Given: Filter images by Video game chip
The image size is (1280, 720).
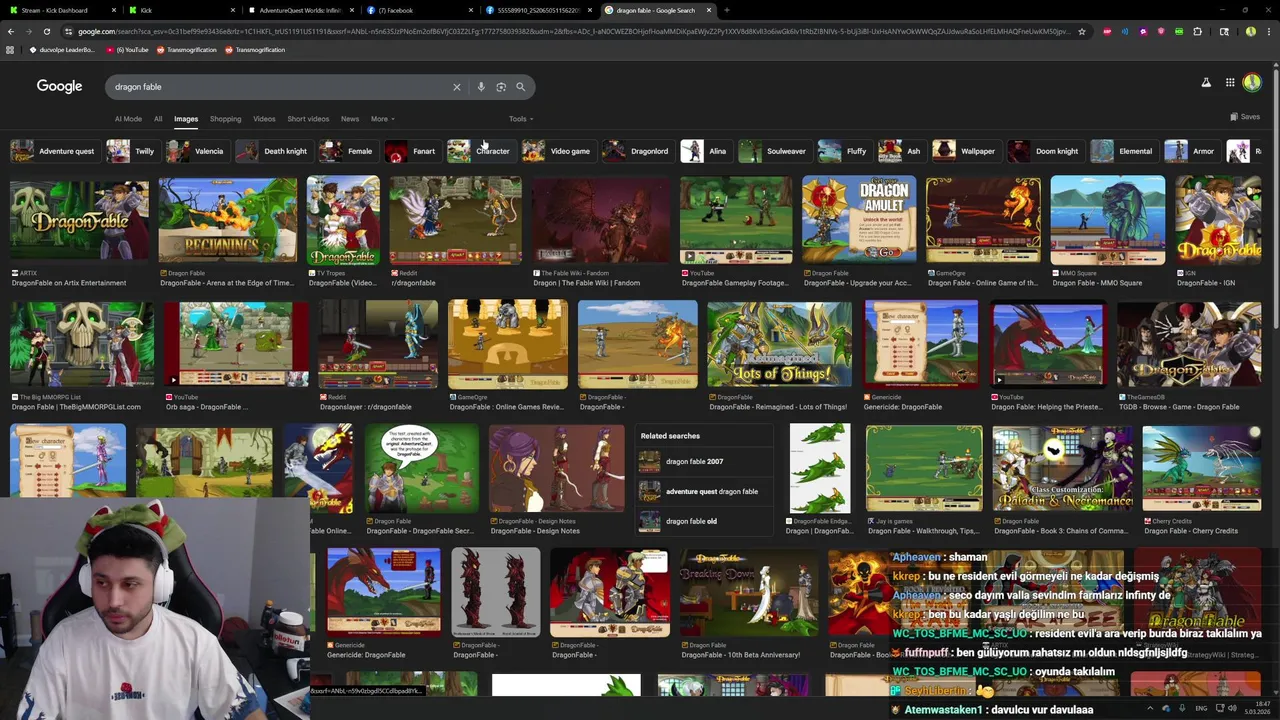Looking at the screenshot, I should (557, 151).
